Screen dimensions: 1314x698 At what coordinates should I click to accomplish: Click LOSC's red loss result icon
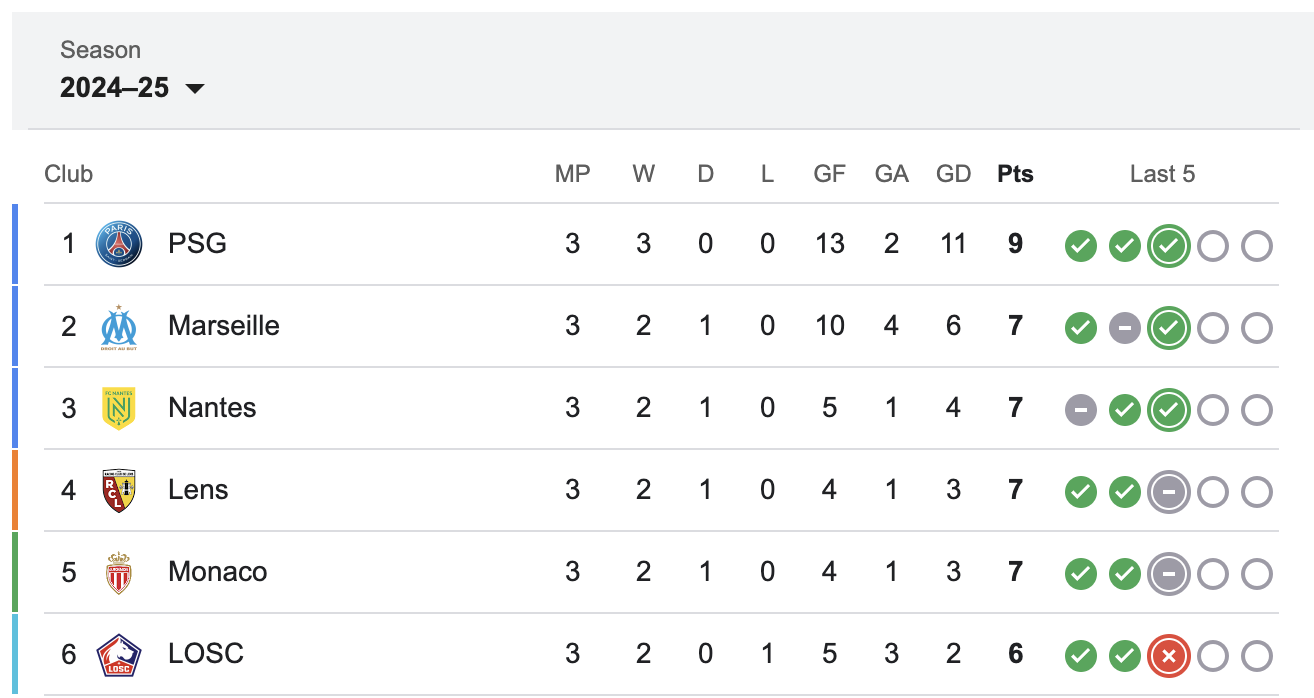pyautogui.click(x=1169, y=656)
